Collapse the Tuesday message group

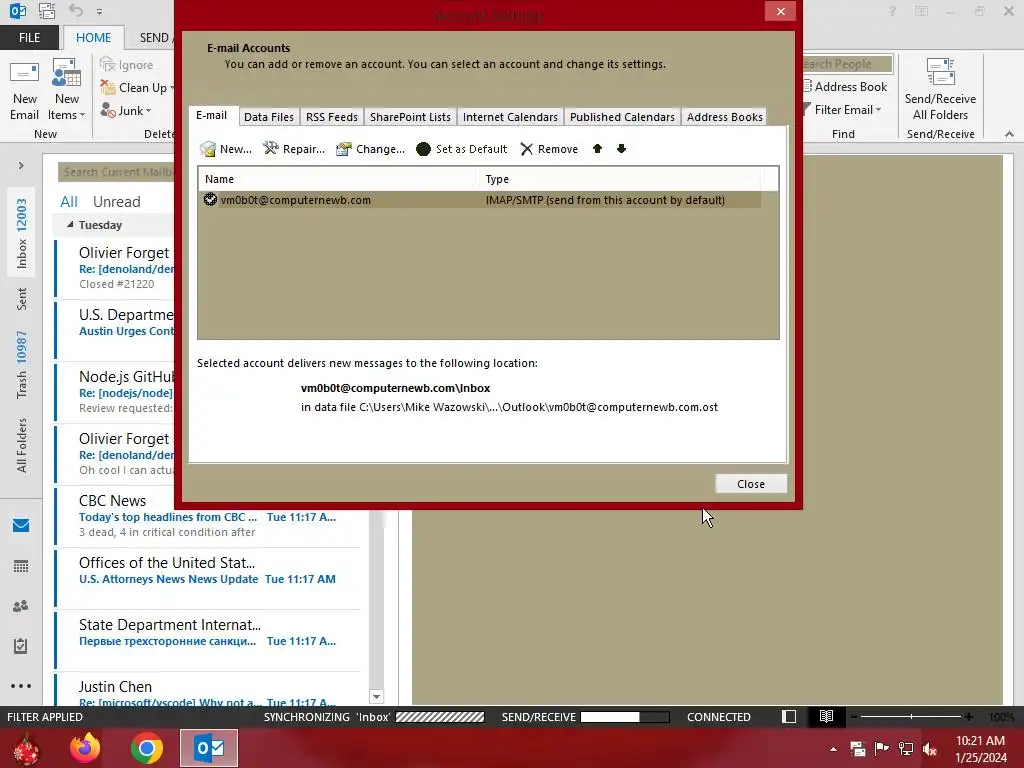click(x=70, y=225)
